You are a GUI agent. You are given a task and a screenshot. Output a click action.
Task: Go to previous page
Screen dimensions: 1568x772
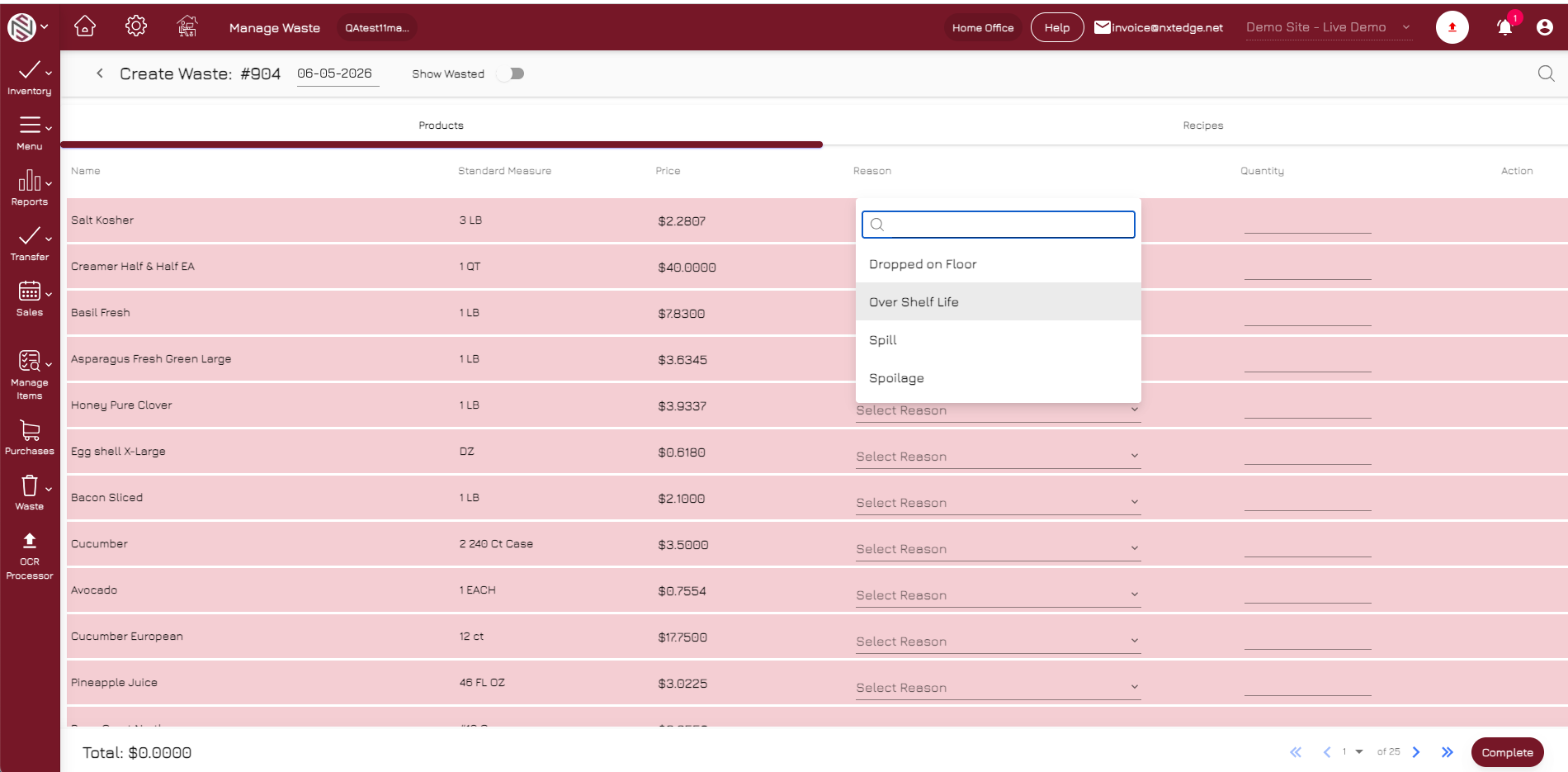[1327, 752]
